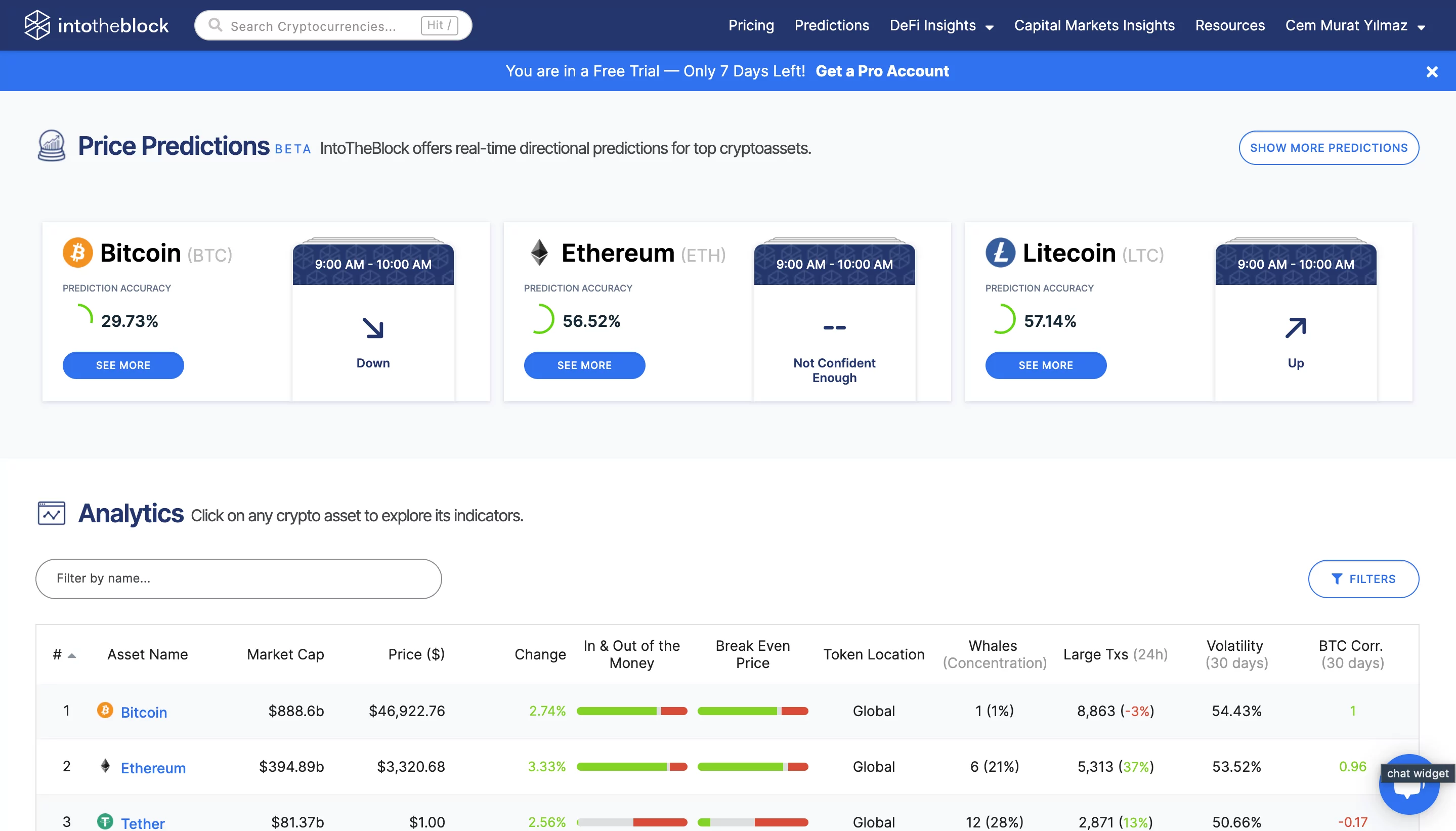Click Tether large transactions 2,871 (13%)
1456x831 pixels.
(x=1116, y=822)
